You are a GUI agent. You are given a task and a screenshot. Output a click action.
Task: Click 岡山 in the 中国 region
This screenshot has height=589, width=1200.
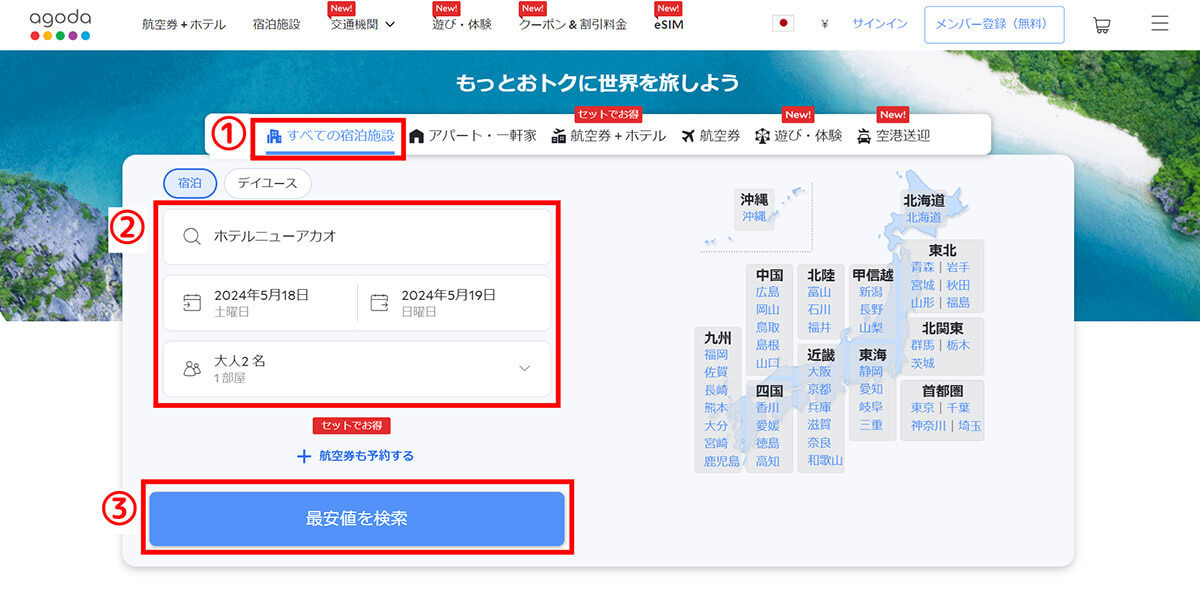(767, 310)
